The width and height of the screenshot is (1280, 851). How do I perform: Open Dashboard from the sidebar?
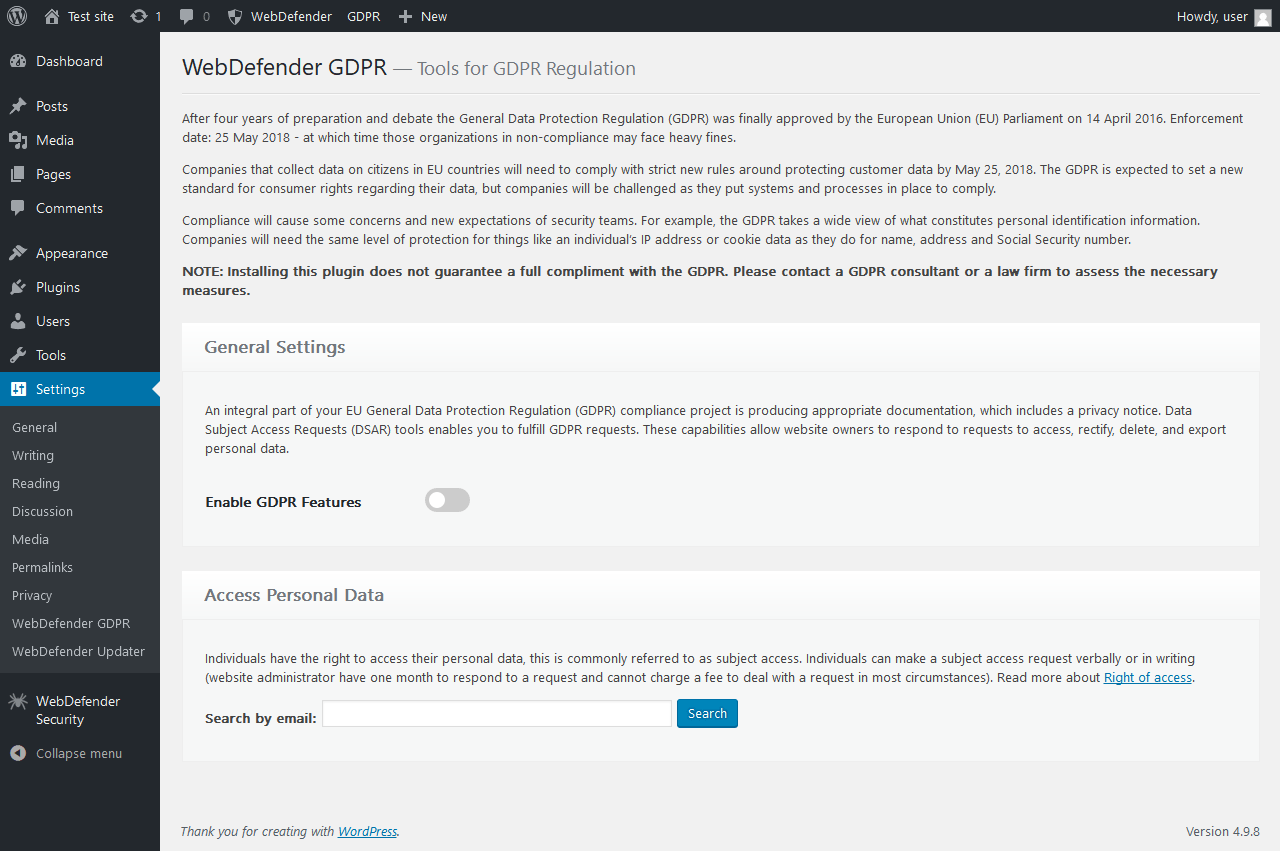69,61
